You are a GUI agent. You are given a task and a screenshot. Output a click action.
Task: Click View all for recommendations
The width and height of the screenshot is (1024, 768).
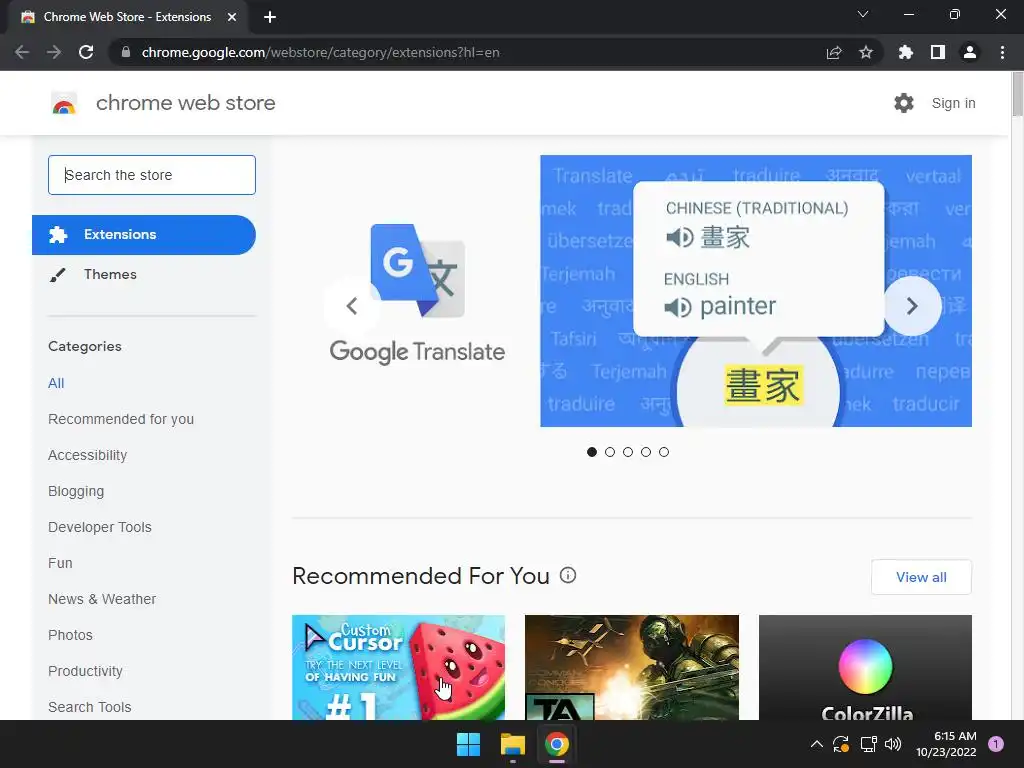click(x=921, y=577)
